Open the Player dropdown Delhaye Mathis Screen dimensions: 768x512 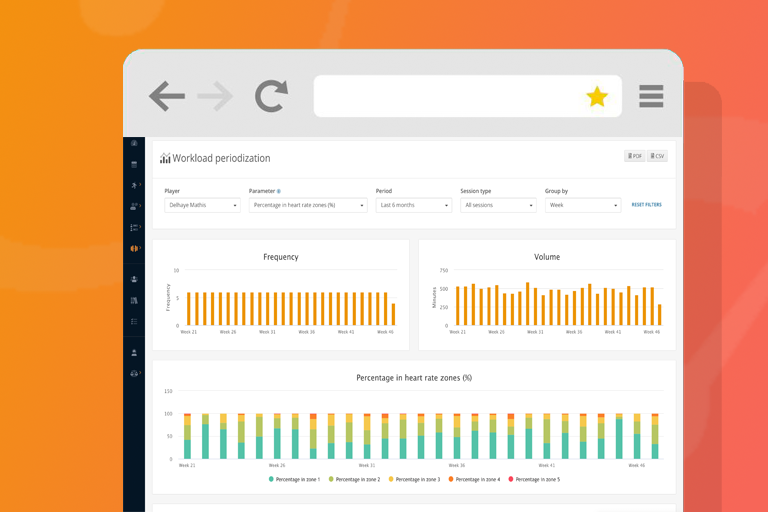202,205
